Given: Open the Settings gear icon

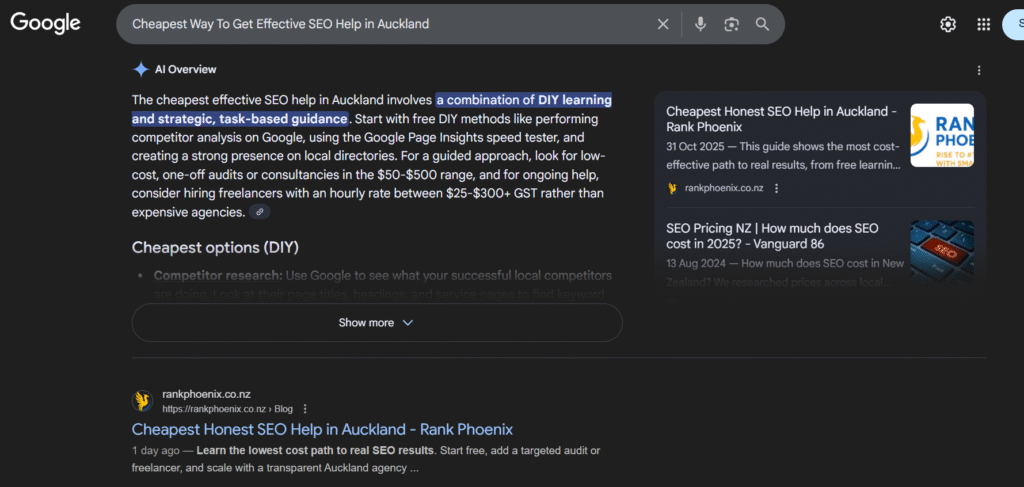Looking at the screenshot, I should coord(948,25).
